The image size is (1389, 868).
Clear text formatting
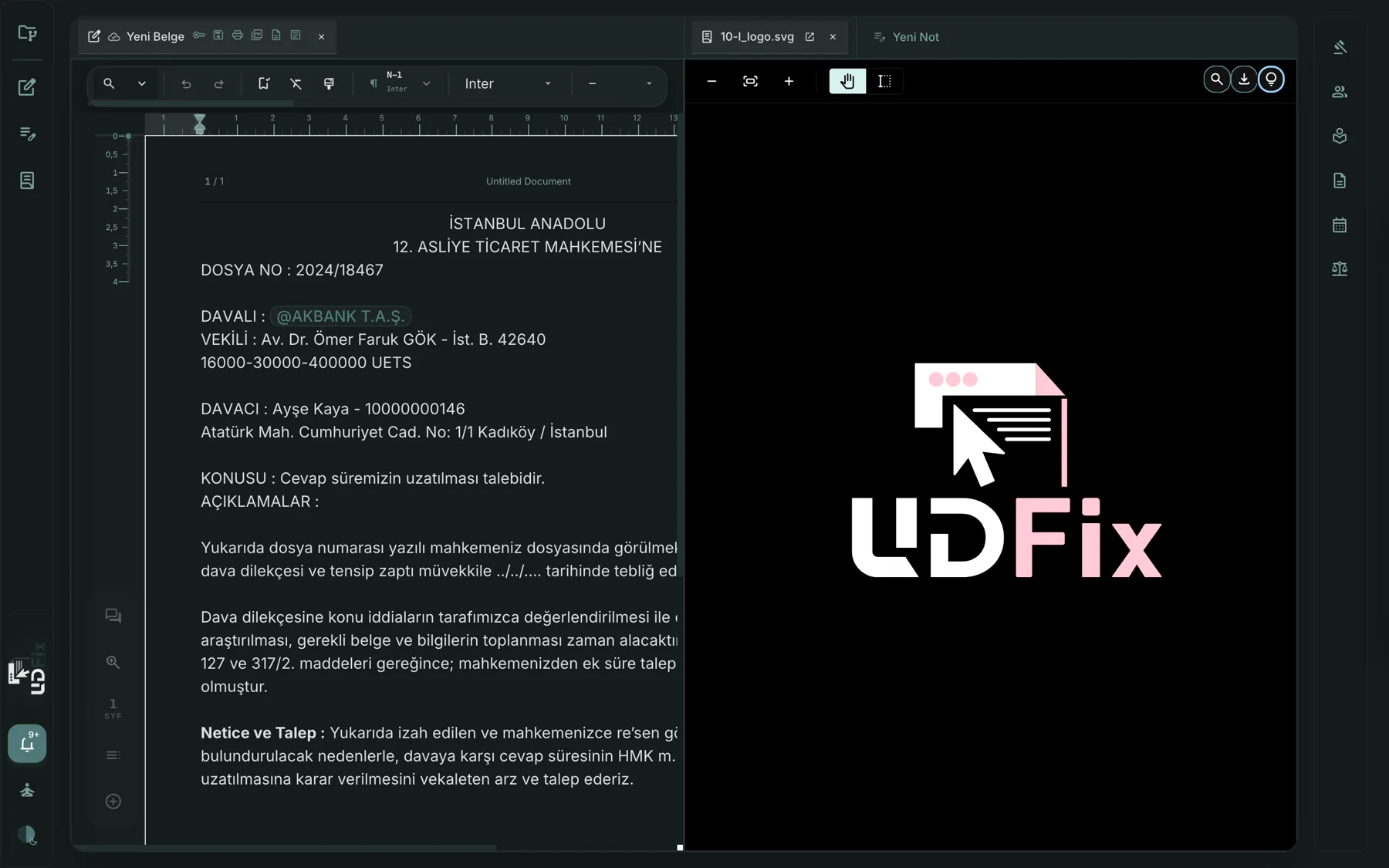tap(296, 83)
